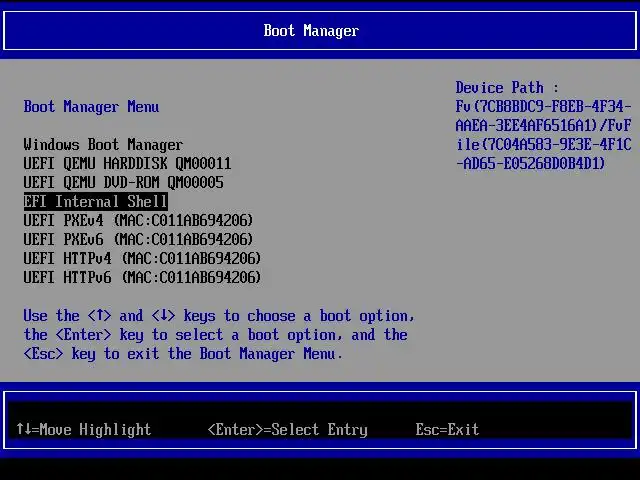Screen dimensions: 640x480
Task: Click the -AD65-E05268D0B4D1) path line
Action: tap(530, 164)
